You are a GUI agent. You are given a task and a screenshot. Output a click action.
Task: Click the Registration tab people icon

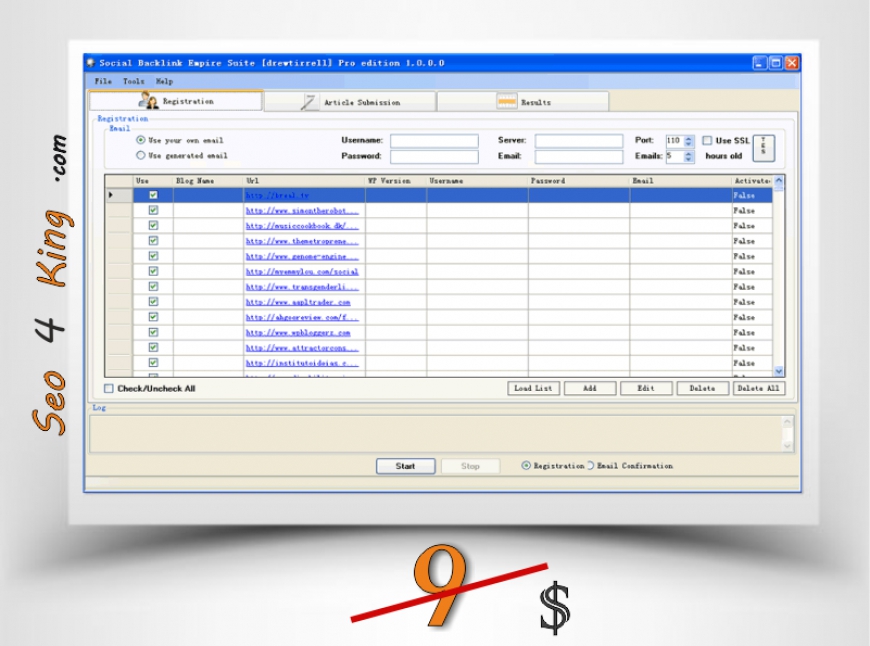click(148, 100)
